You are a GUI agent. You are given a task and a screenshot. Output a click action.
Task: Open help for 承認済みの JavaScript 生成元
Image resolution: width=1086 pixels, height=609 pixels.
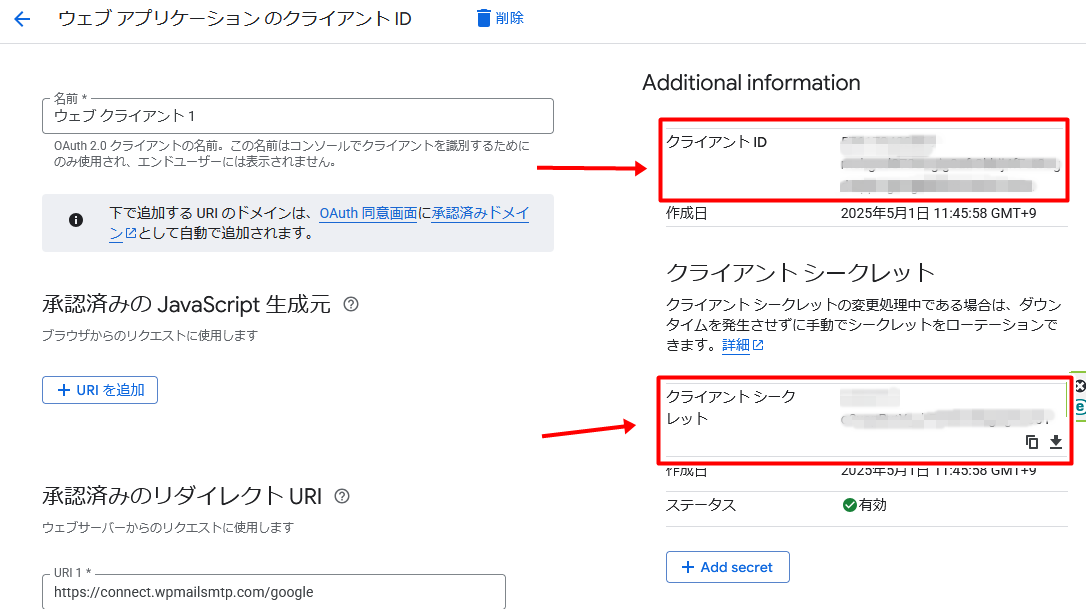pyautogui.click(x=349, y=304)
